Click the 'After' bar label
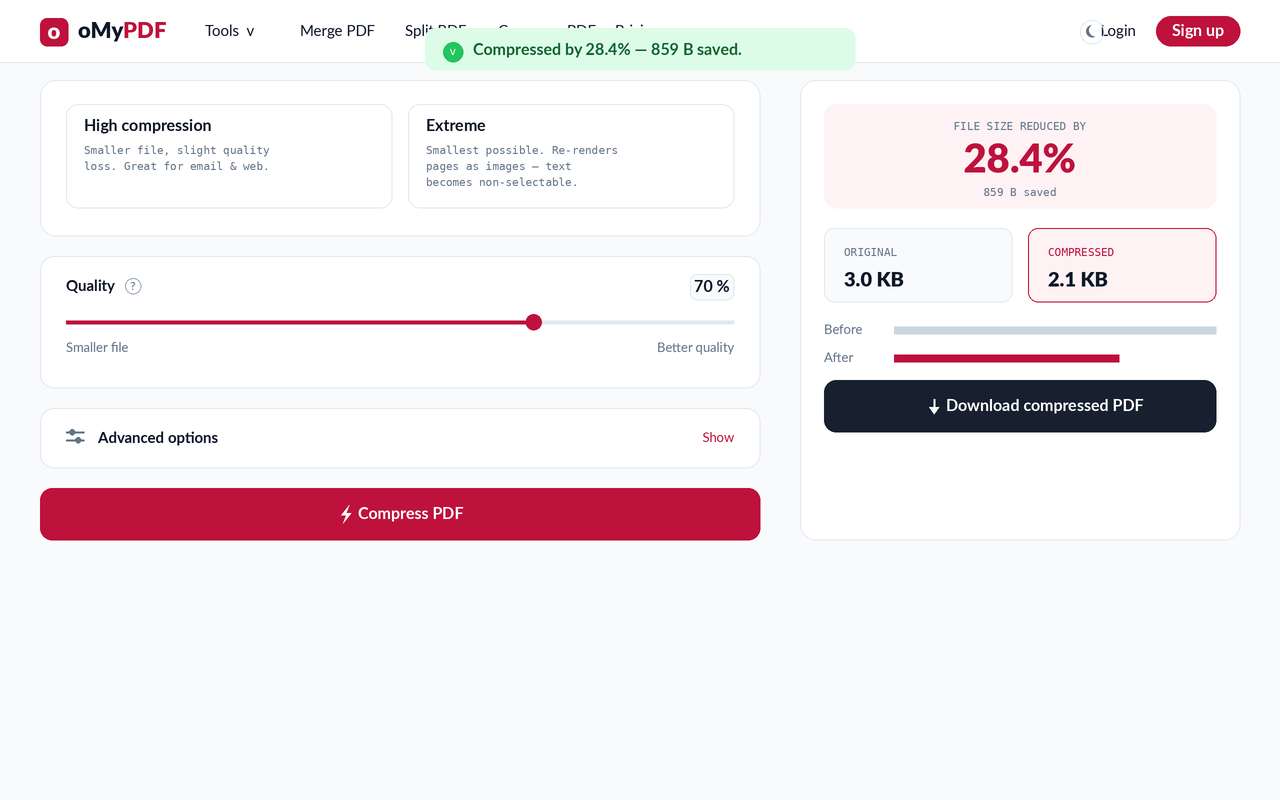The image size is (1280, 800). click(x=839, y=357)
